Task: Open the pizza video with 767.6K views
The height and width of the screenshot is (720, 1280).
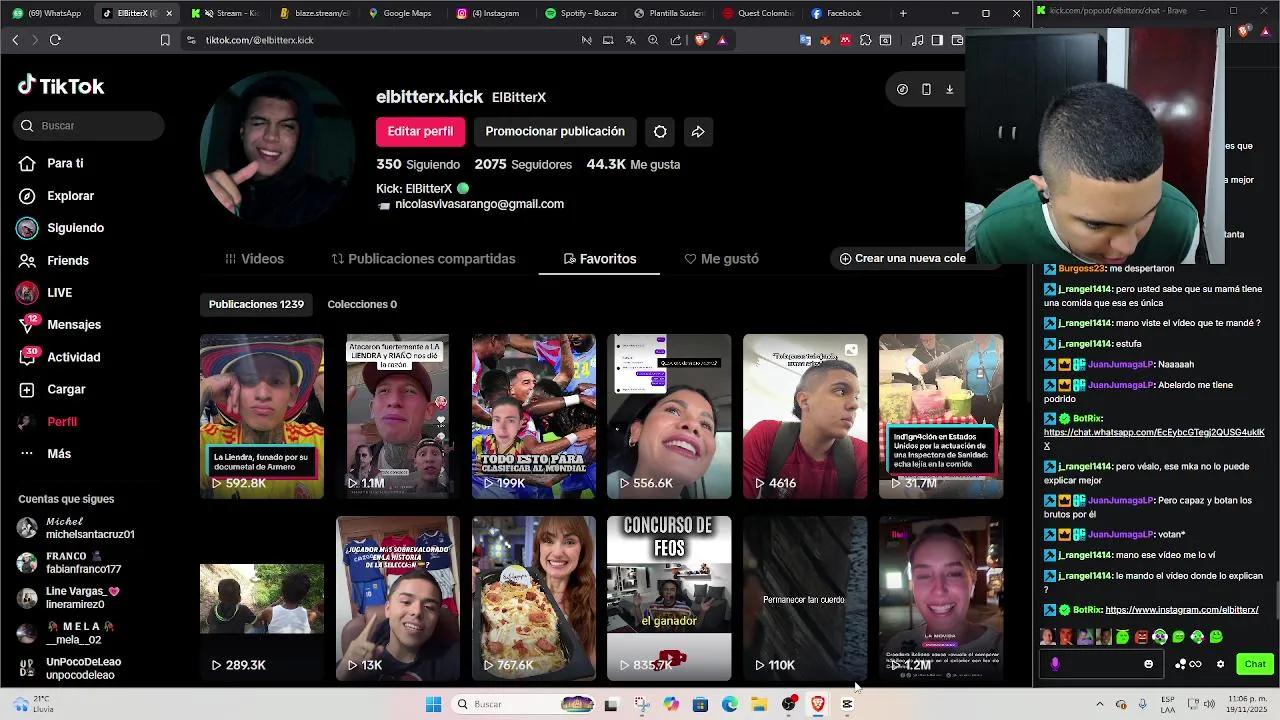Action: [x=533, y=598]
